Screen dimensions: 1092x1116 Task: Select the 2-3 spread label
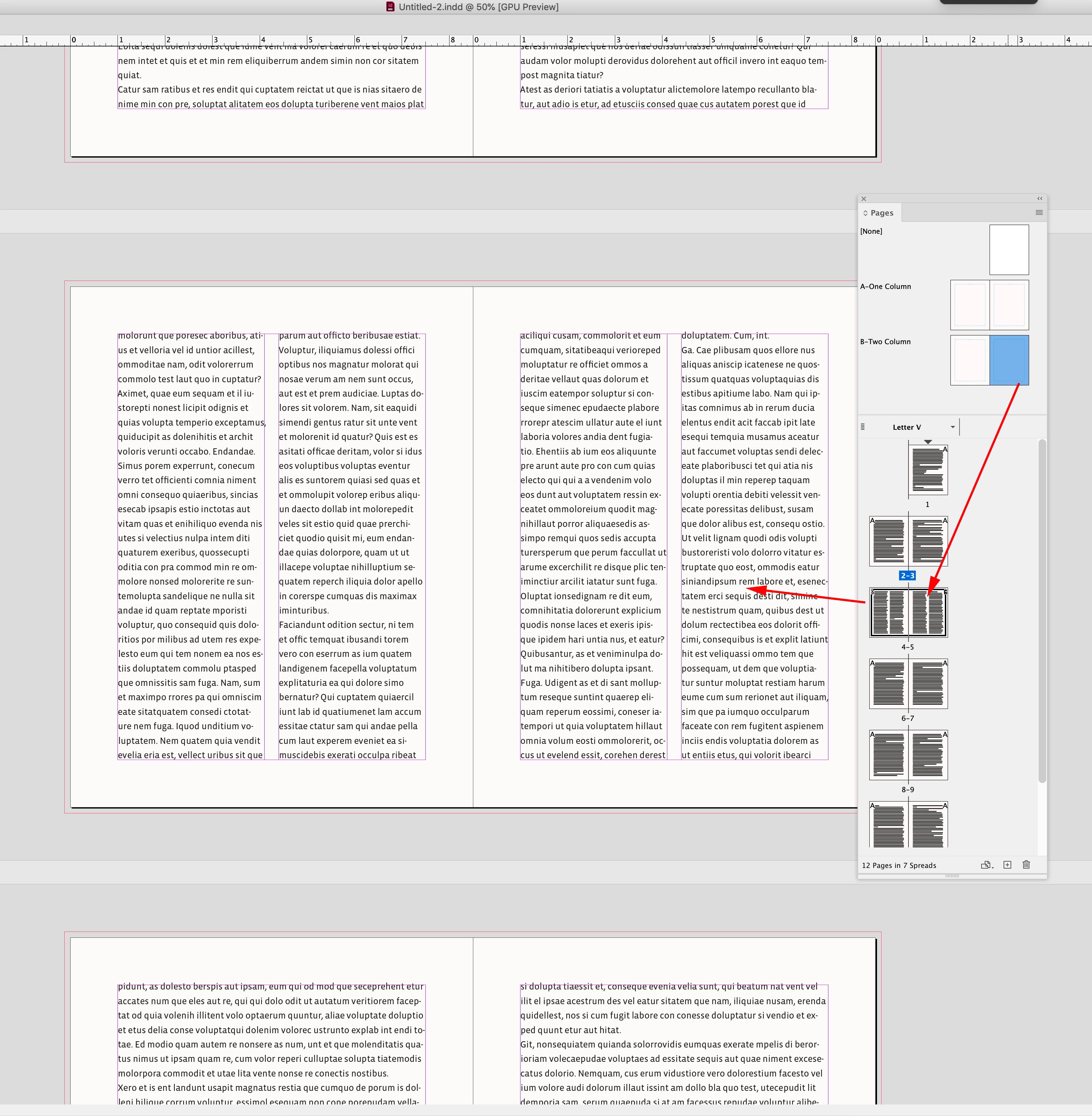coord(907,575)
